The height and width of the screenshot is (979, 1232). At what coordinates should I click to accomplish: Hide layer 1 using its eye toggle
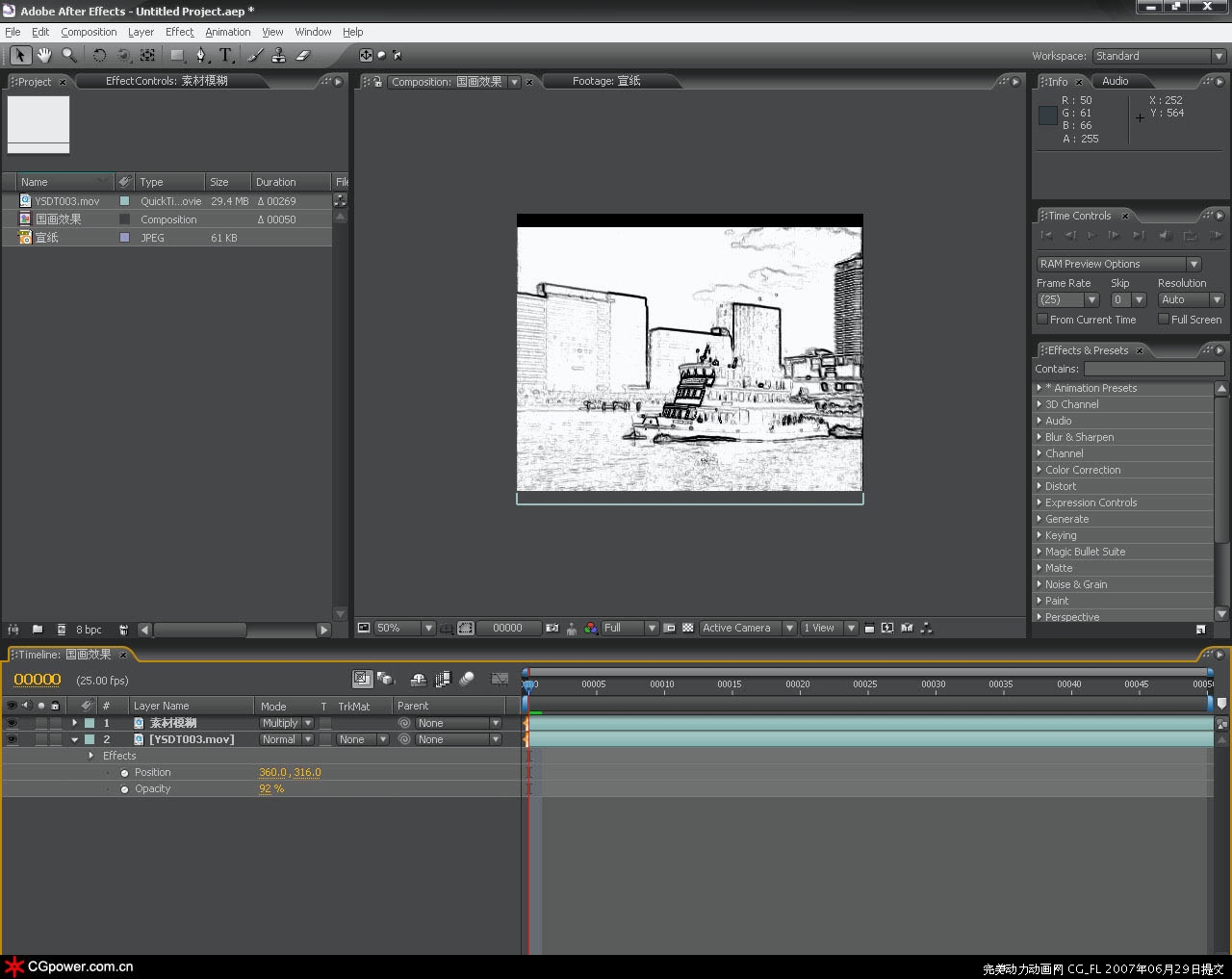(12, 723)
